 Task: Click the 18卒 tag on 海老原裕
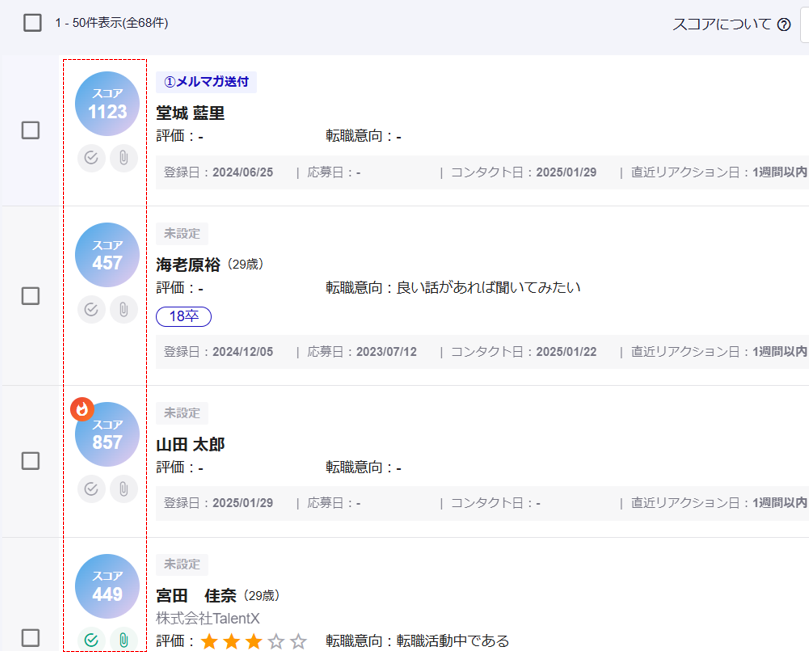click(x=184, y=316)
